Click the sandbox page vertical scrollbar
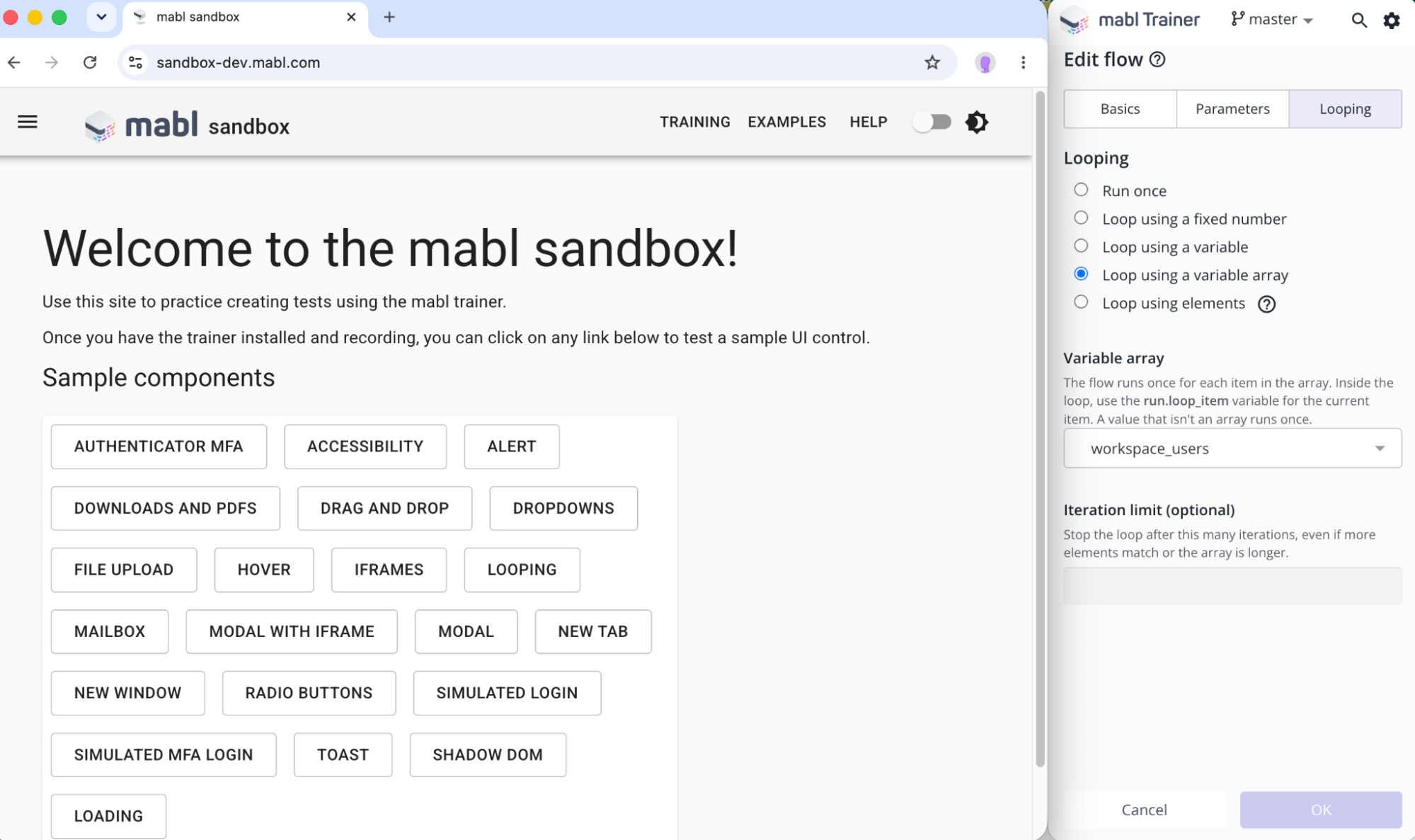The height and width of the screenshot is (840, 1415). [1040, 428]
